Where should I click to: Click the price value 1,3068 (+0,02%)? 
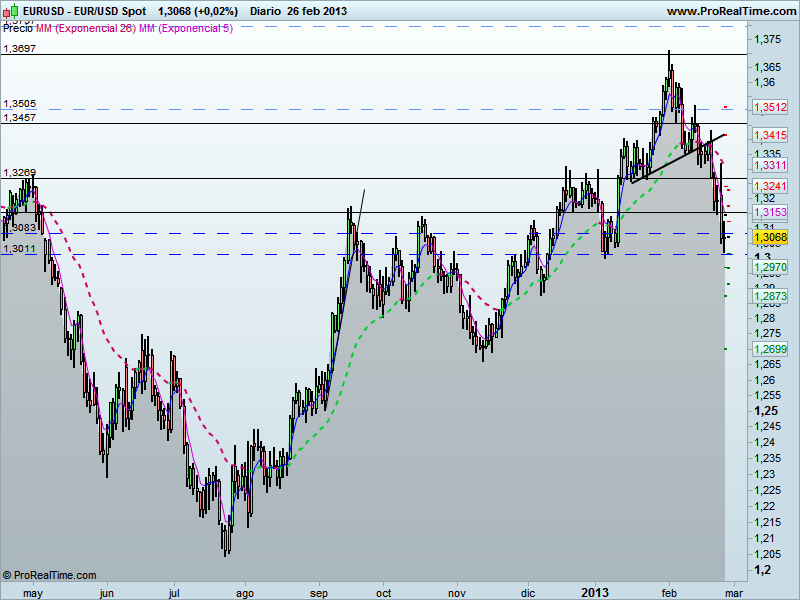[198, 11]
